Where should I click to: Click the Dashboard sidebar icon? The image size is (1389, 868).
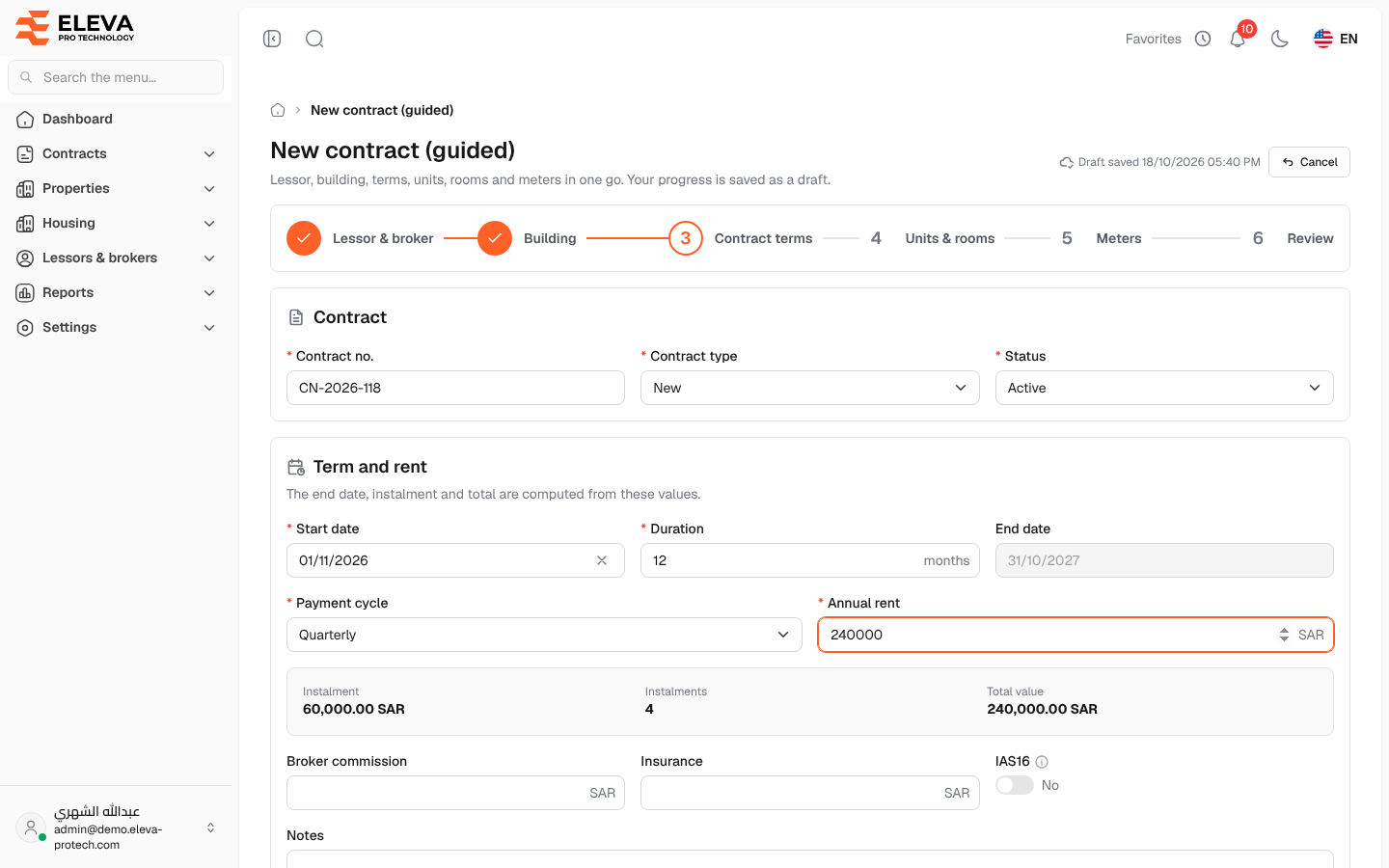pyautogui.click(x=25, y=119)
